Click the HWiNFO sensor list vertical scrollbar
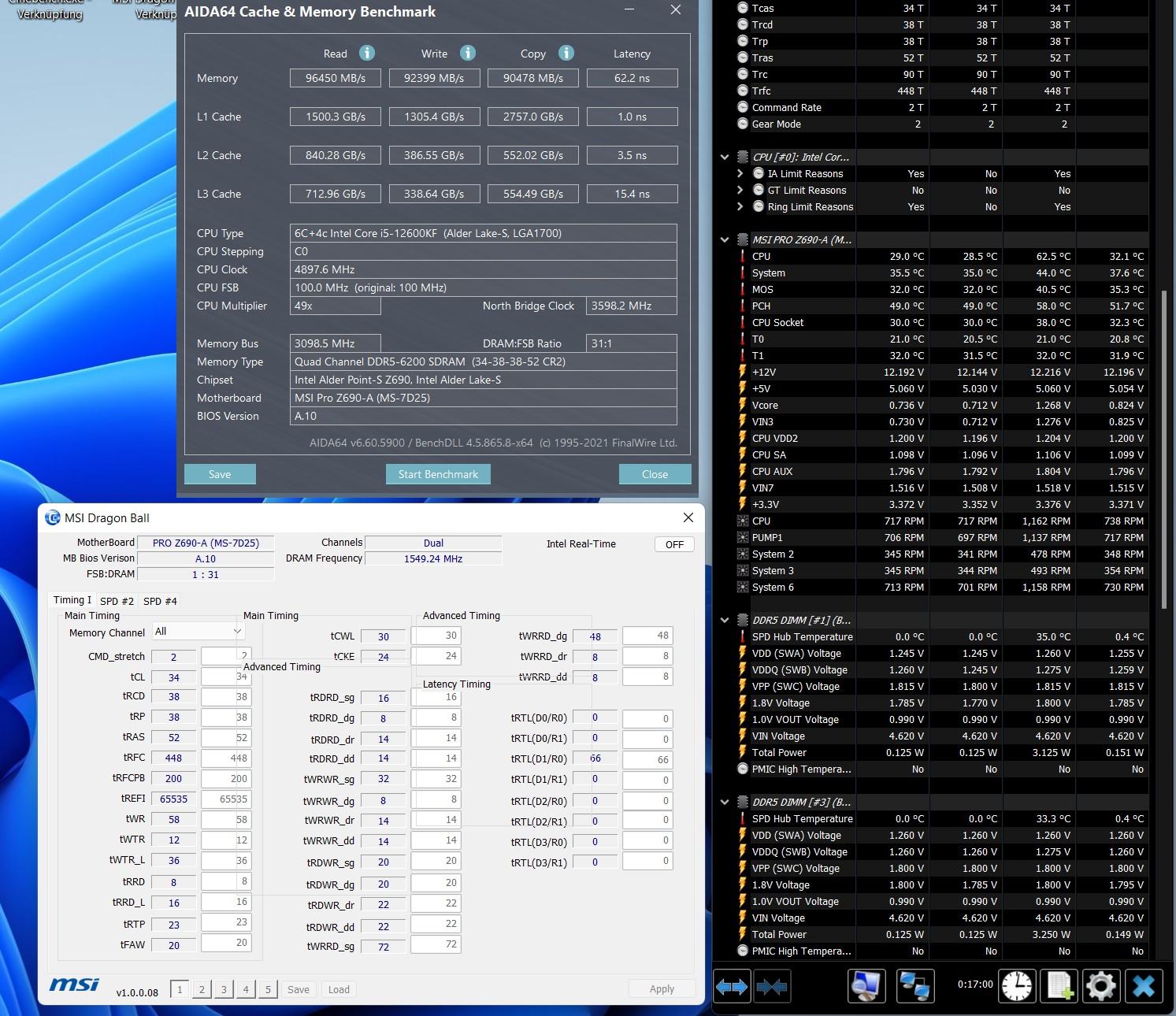 coord(1164,449)
